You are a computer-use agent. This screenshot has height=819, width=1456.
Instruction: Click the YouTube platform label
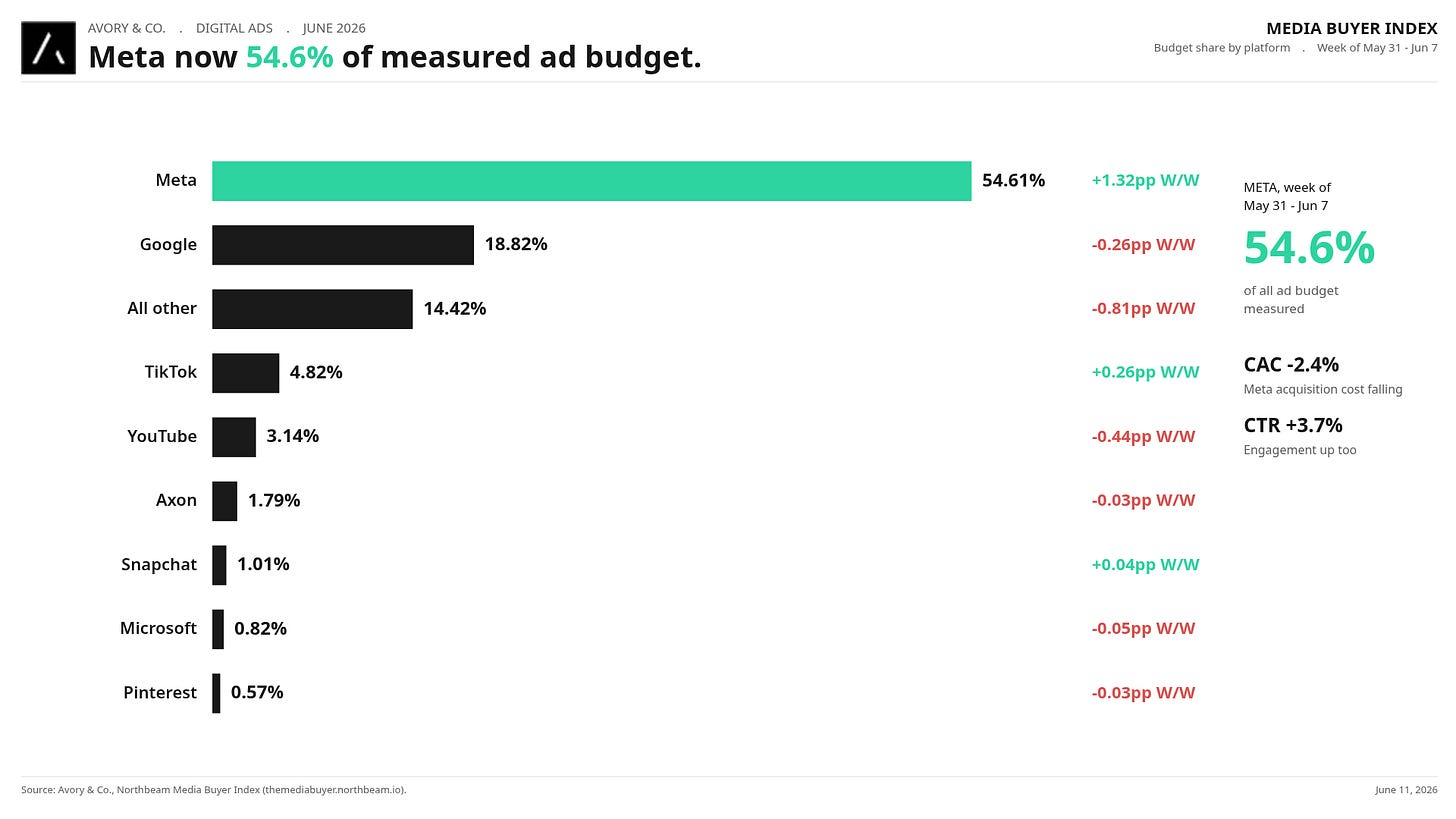point(162,436)
